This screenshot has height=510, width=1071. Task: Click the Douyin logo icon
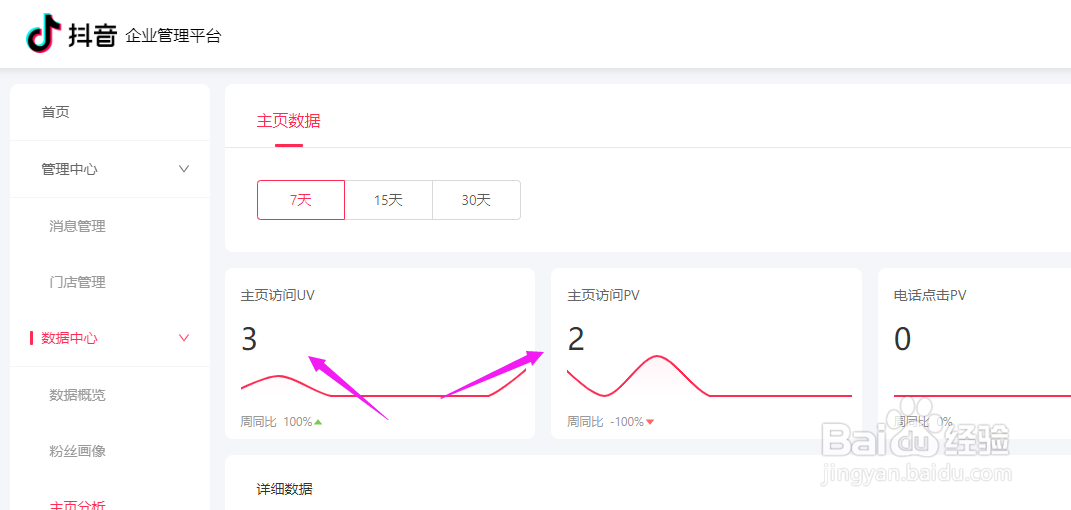(x=42, y=33)
